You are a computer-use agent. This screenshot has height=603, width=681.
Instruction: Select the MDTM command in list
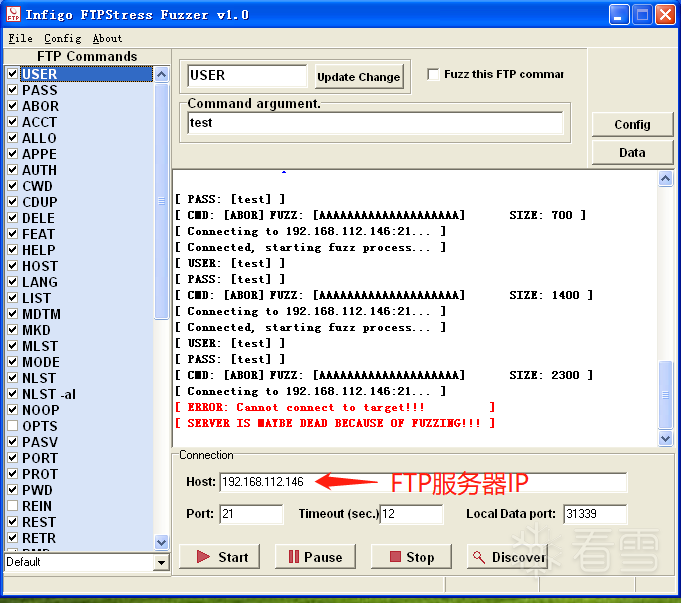pos(42,314)
